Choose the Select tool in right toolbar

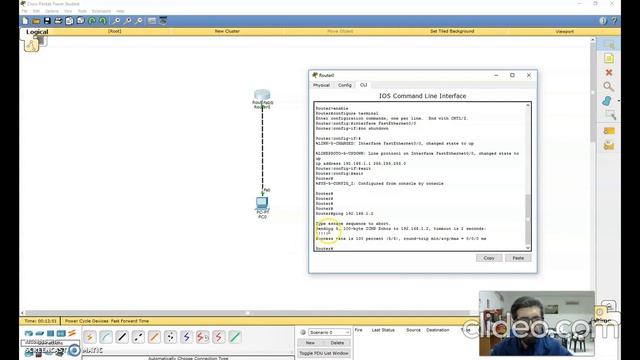click(609, 44)
